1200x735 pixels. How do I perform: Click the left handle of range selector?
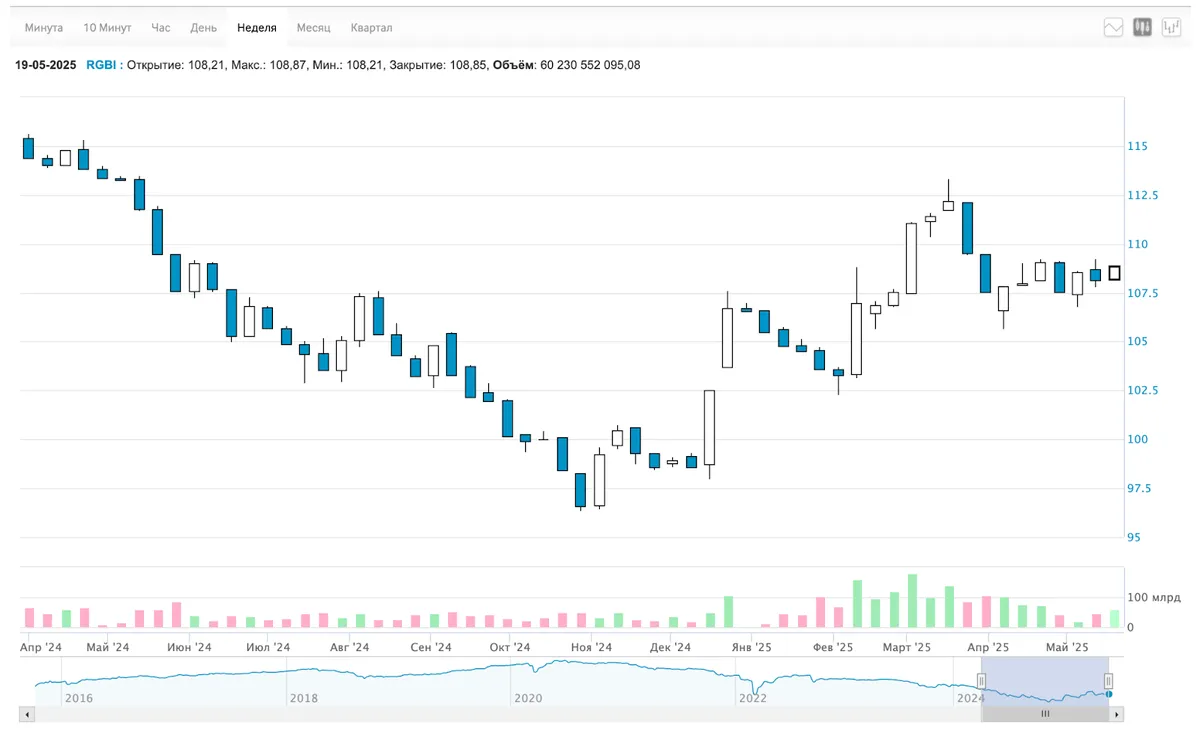tap(981, 681)
